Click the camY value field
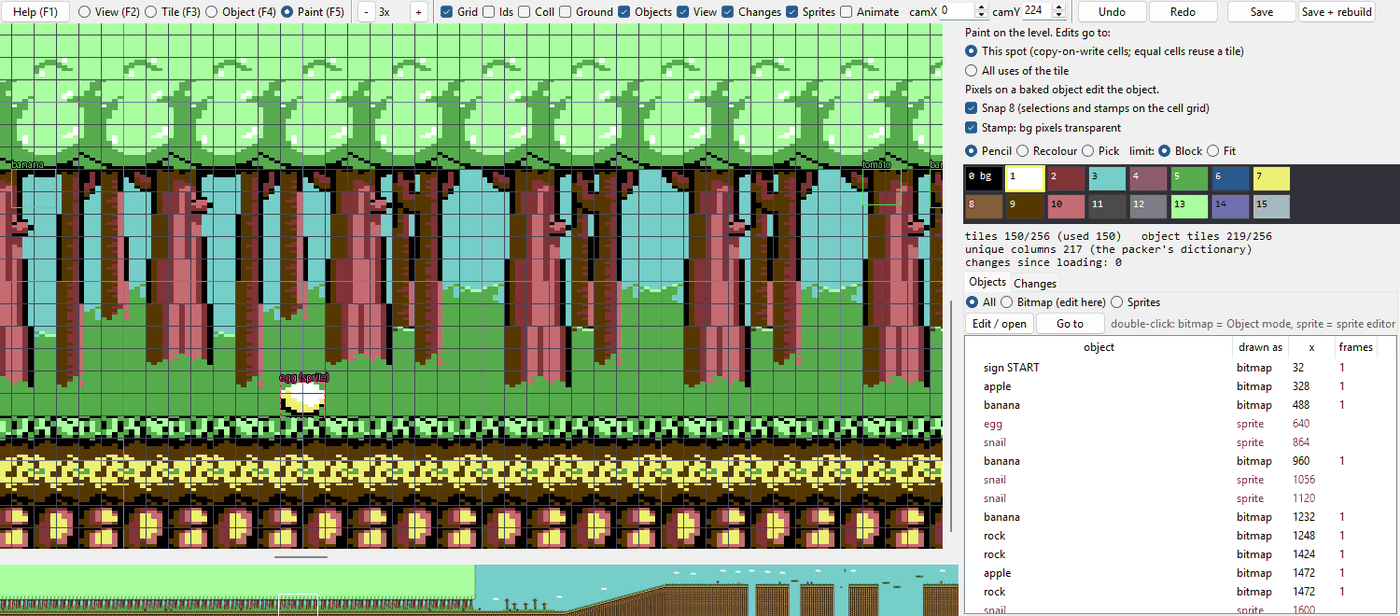Image resolution: width=1400 pixels, height=616 pixels. [x=1037, y=10]
